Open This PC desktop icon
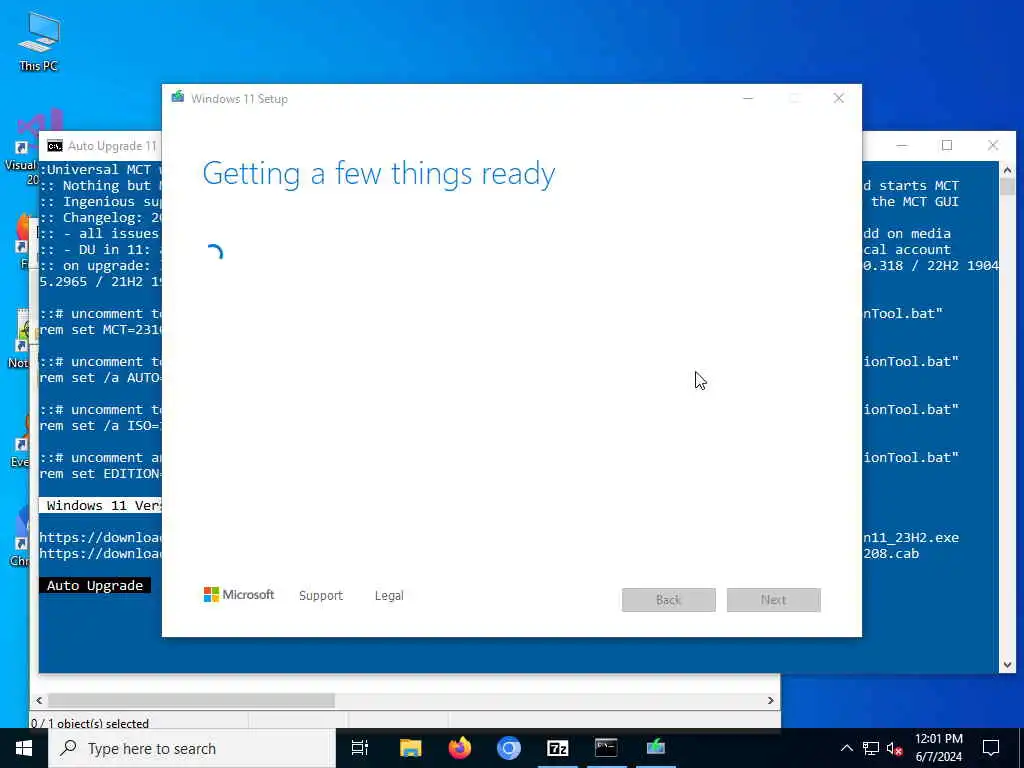 pyautogui.click(x=39, y=42)
